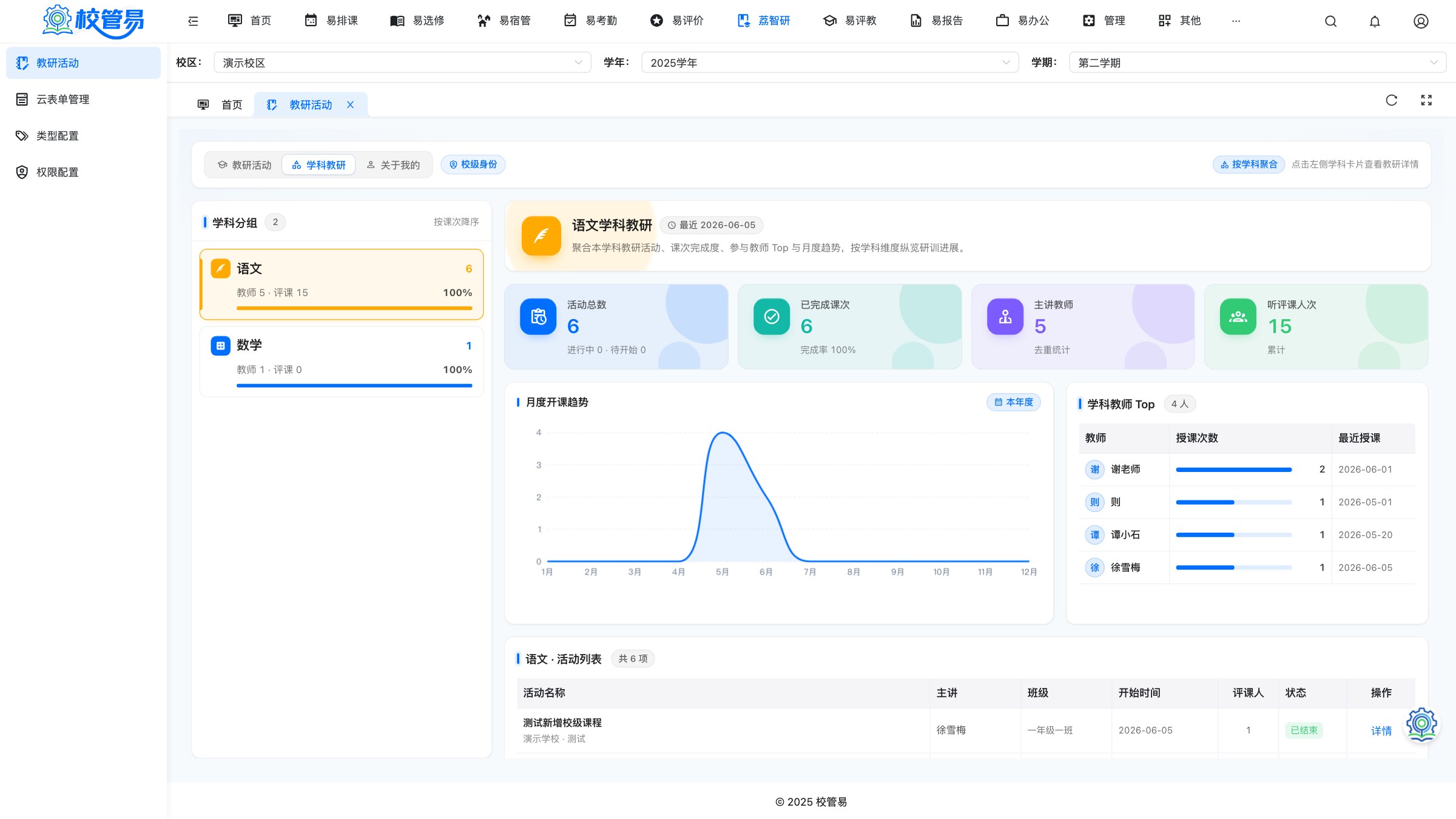Select the 数学 subject card

(x=342, y=362)
